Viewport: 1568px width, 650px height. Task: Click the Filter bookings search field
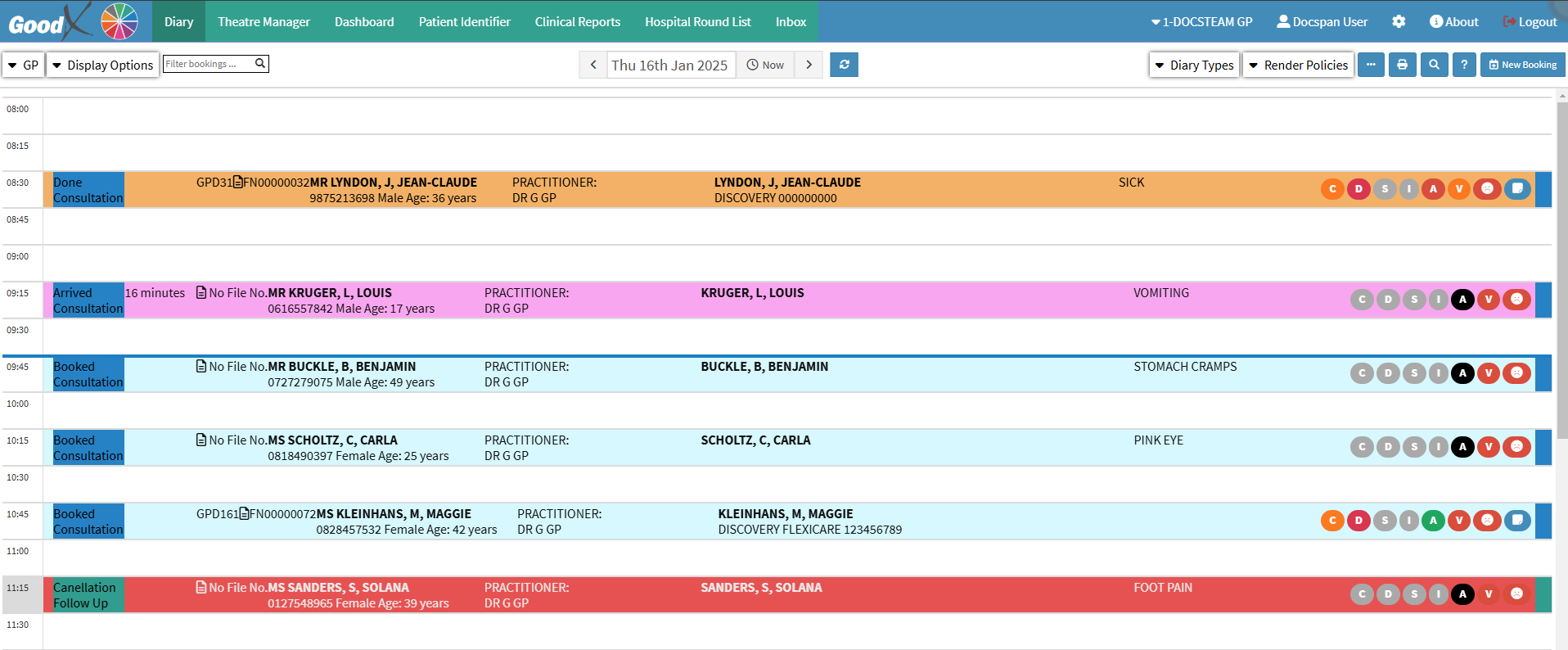pos(209,64)
